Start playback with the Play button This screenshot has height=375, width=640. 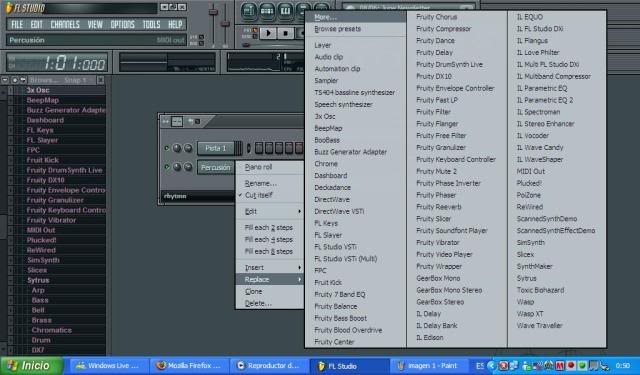tap(269, 33)
